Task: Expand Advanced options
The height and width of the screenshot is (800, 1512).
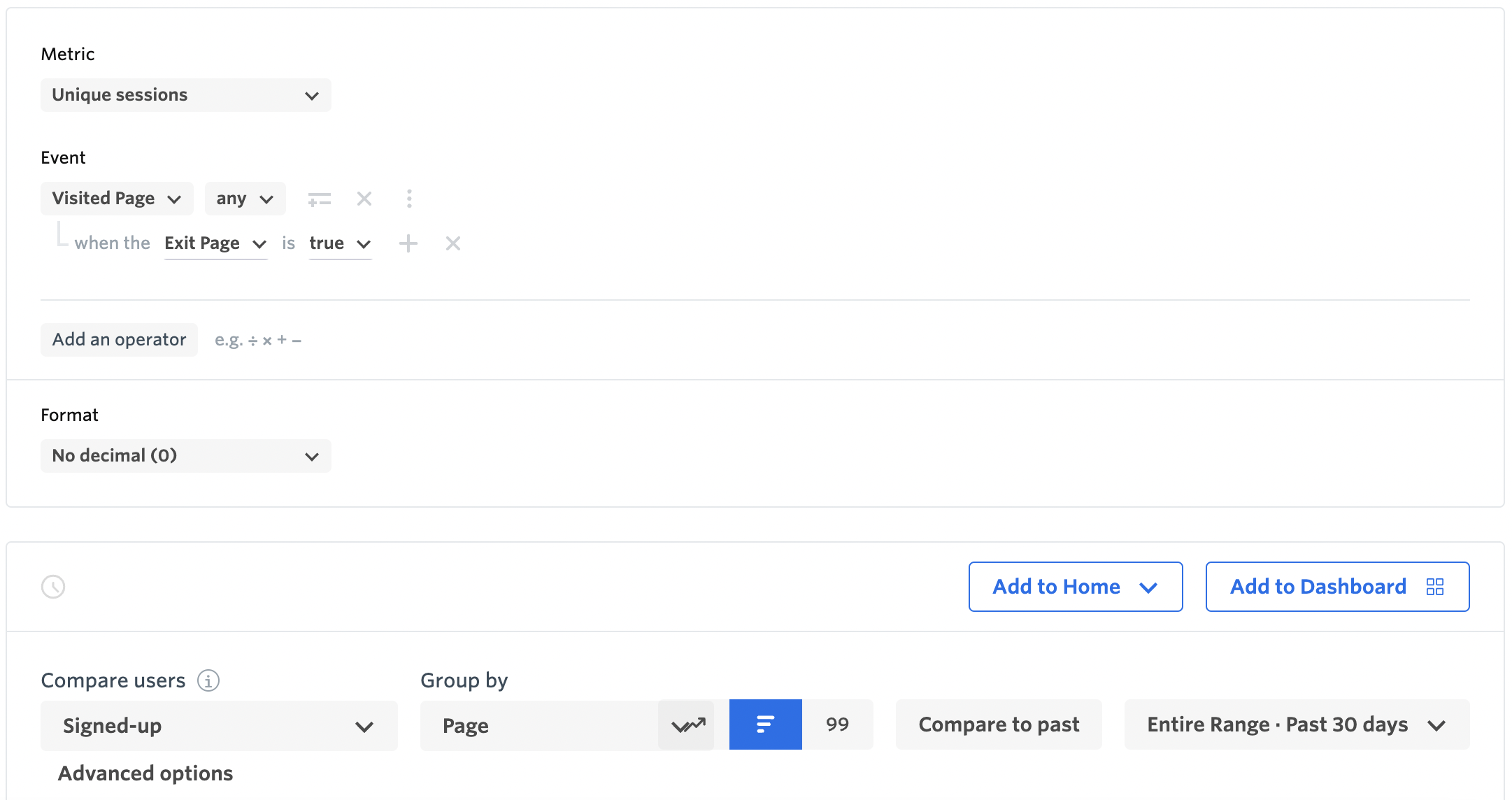Action: coord(145,773)
